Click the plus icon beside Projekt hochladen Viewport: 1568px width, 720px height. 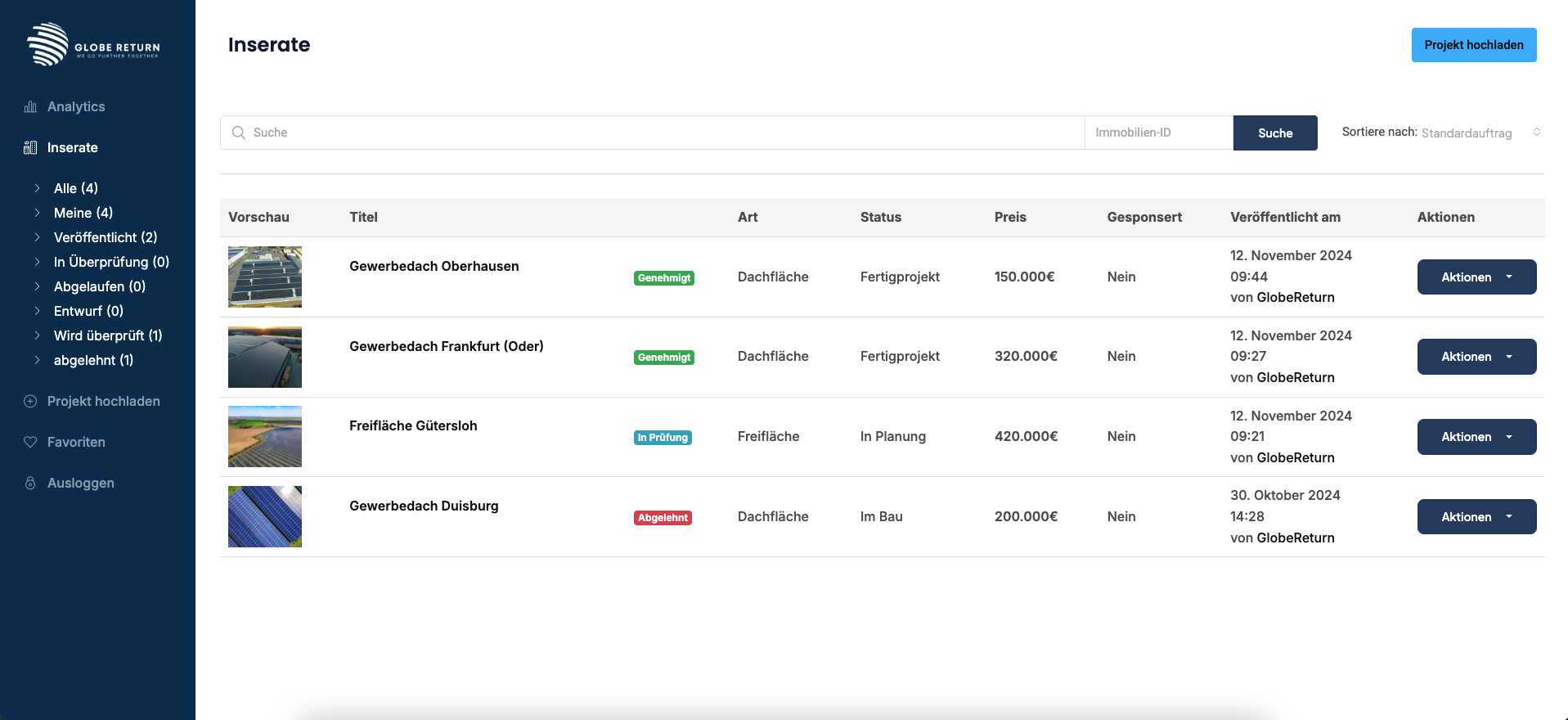click(30, 401)
